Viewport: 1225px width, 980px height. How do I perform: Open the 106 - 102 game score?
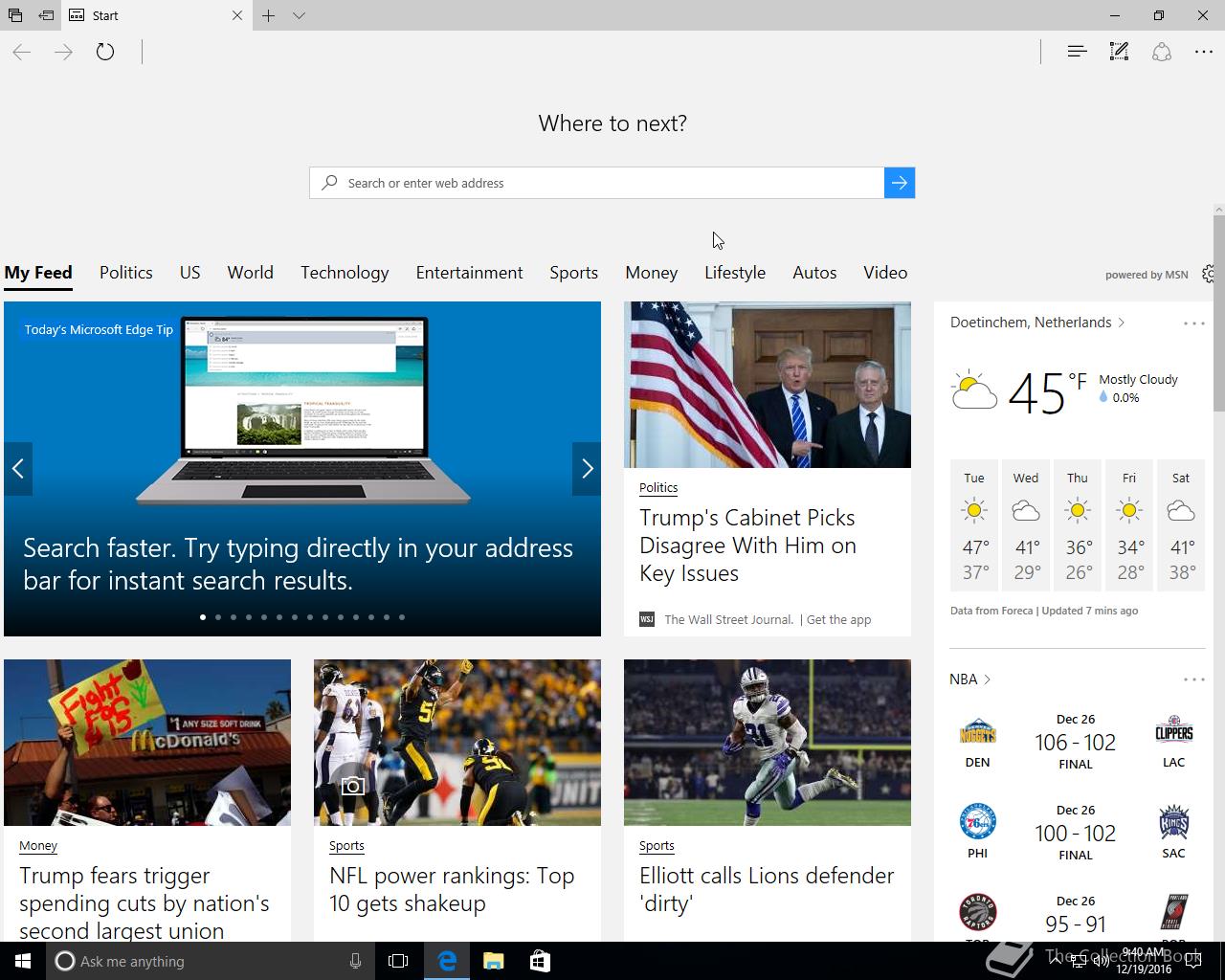click(1076, 743)
